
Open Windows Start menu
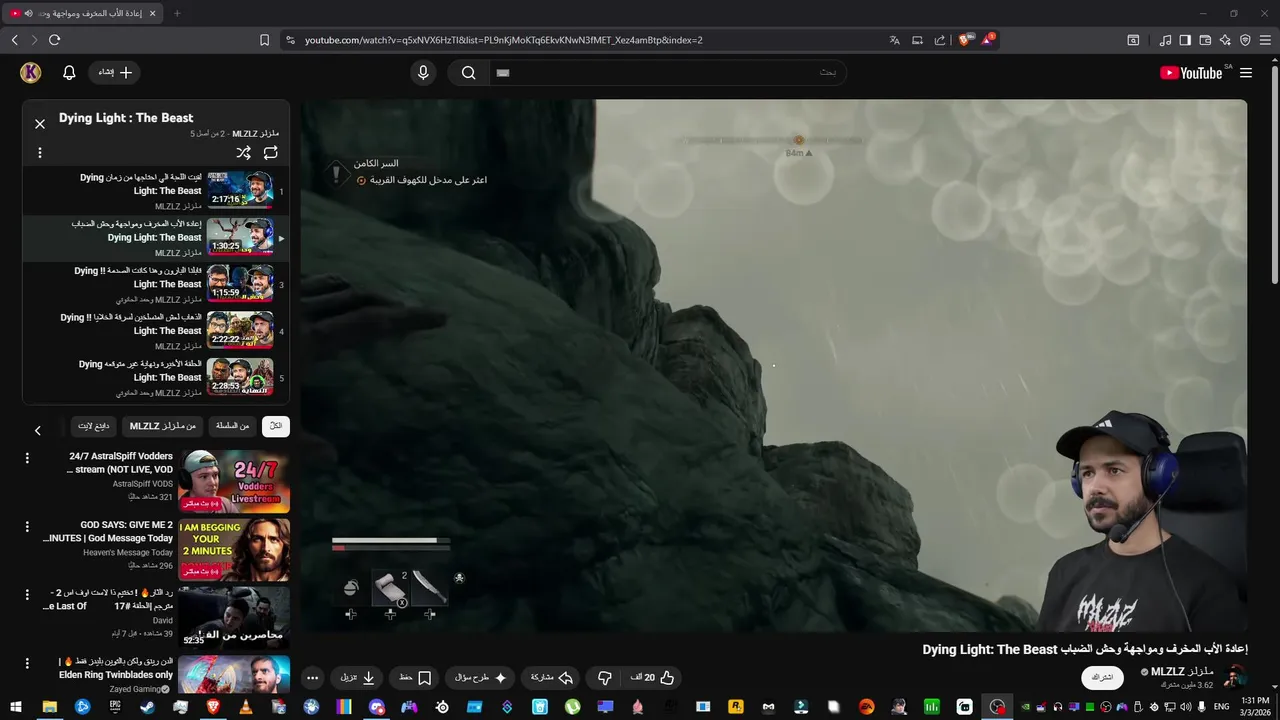(16, 707)
